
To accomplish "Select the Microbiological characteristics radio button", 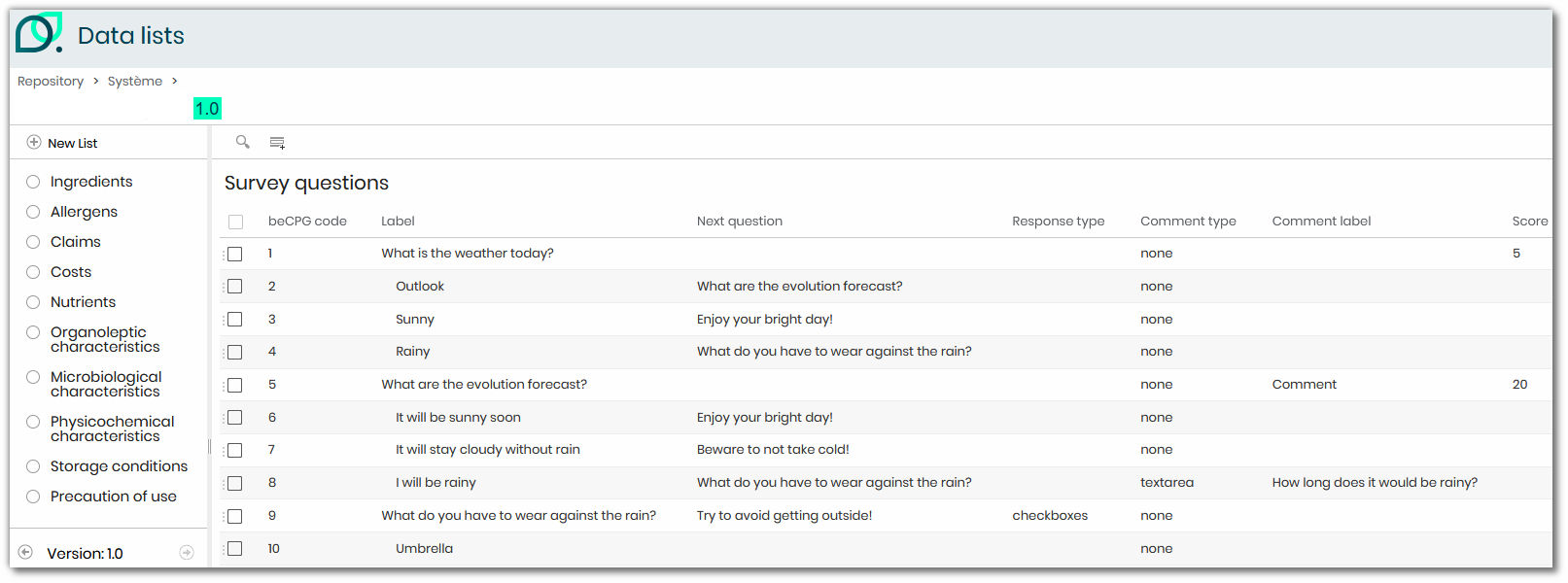I will [x=33, y=377].
